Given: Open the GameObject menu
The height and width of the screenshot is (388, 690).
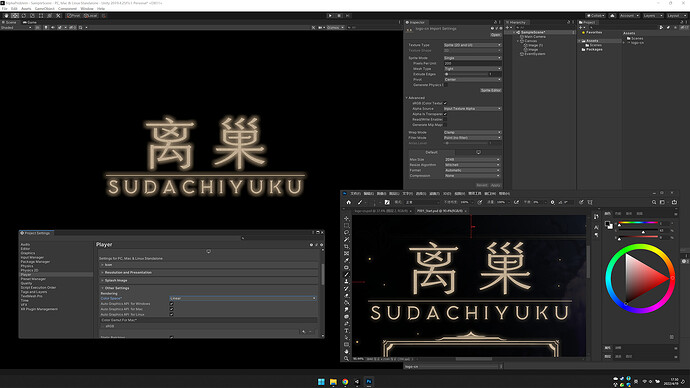Looking at the screenshot, I should pos(44,8).
